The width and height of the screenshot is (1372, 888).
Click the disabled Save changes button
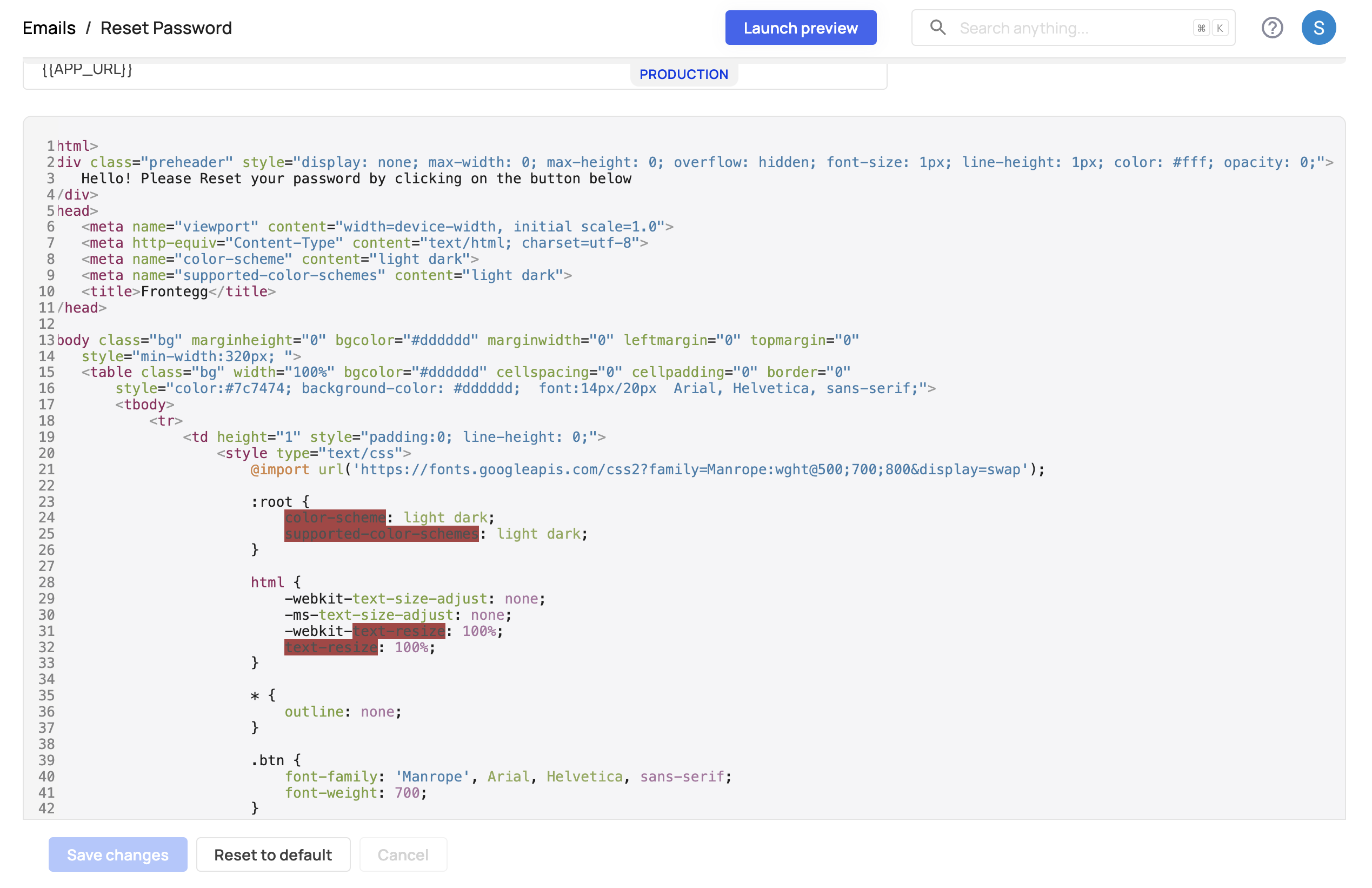coord(117,854)
